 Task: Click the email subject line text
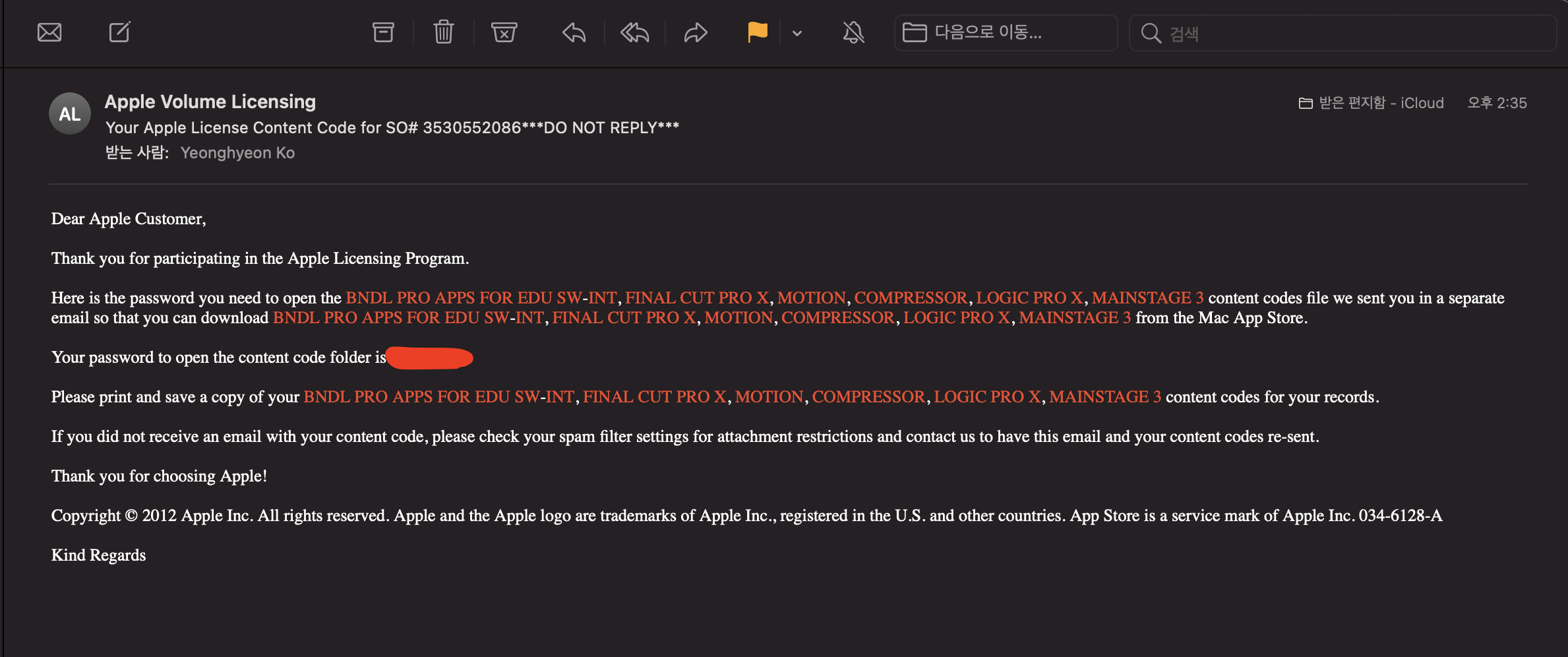[392, 127]
